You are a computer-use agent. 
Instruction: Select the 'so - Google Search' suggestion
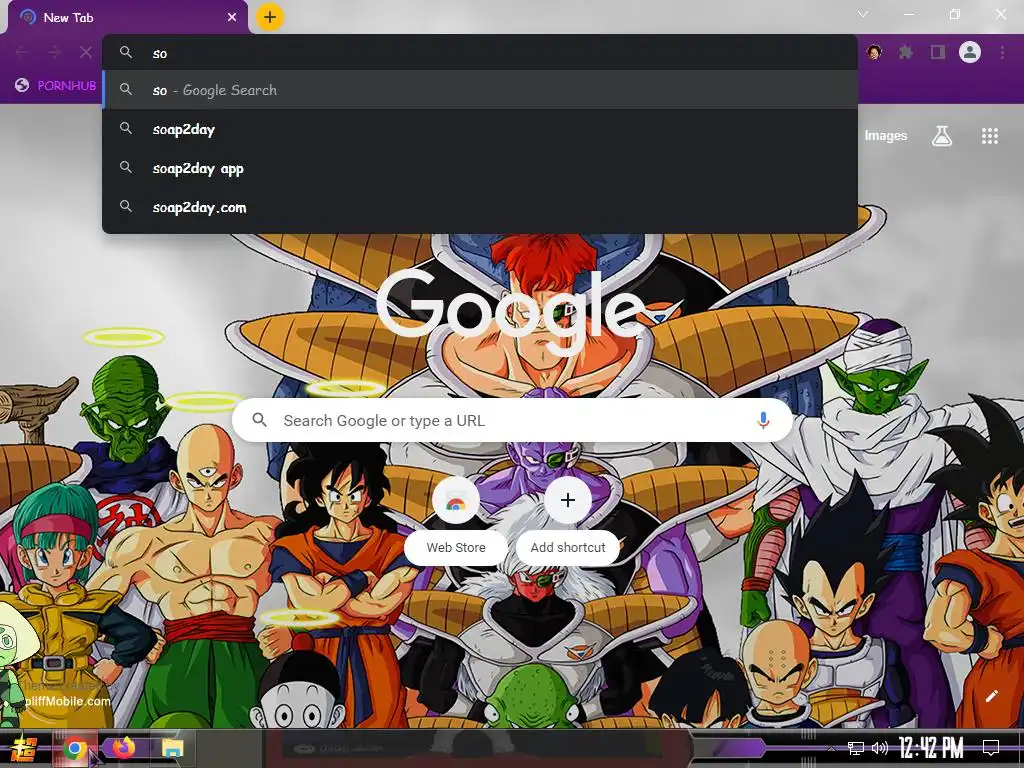(479, 90)
